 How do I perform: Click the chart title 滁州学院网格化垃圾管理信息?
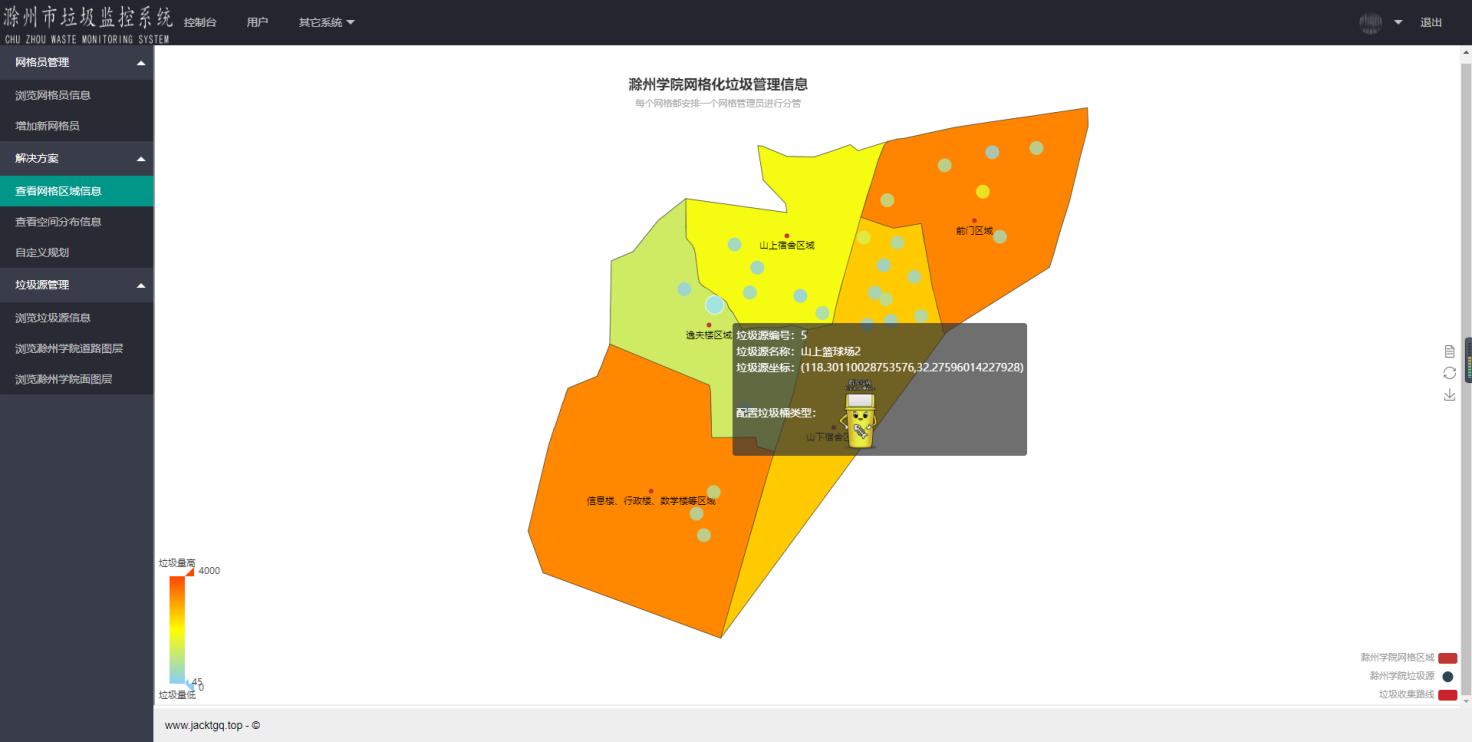(x=718, y=85)
